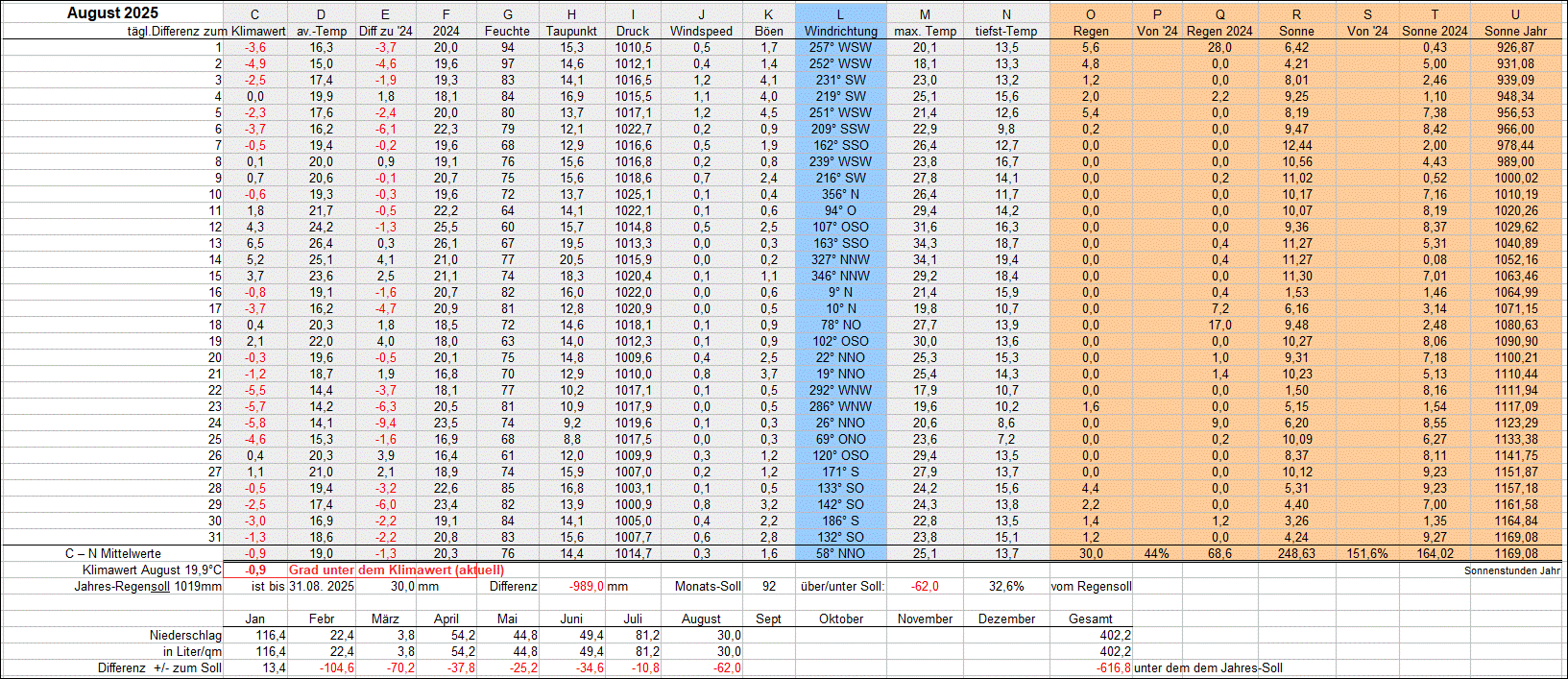Image resolution: width=1568 pixels, height=679 pixels.
Task: Click the "Oktober" month header
Action: click(x=840, y=618)
